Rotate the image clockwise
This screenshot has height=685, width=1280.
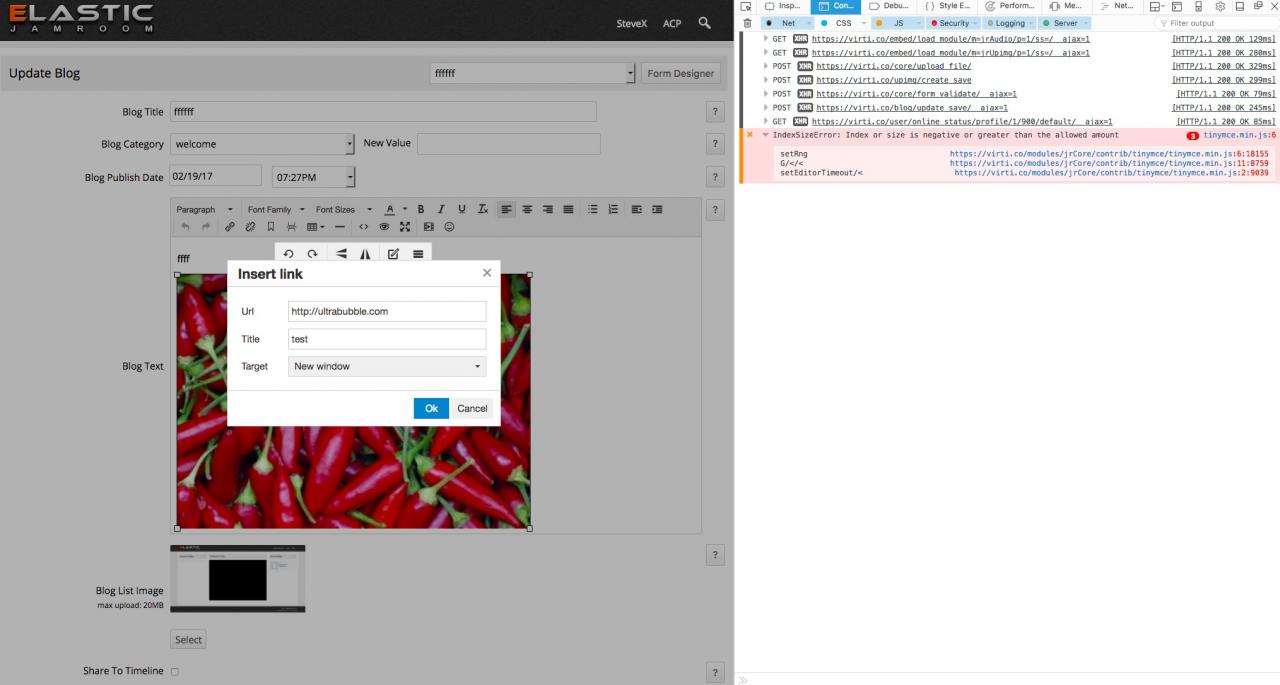pos(312,254)
